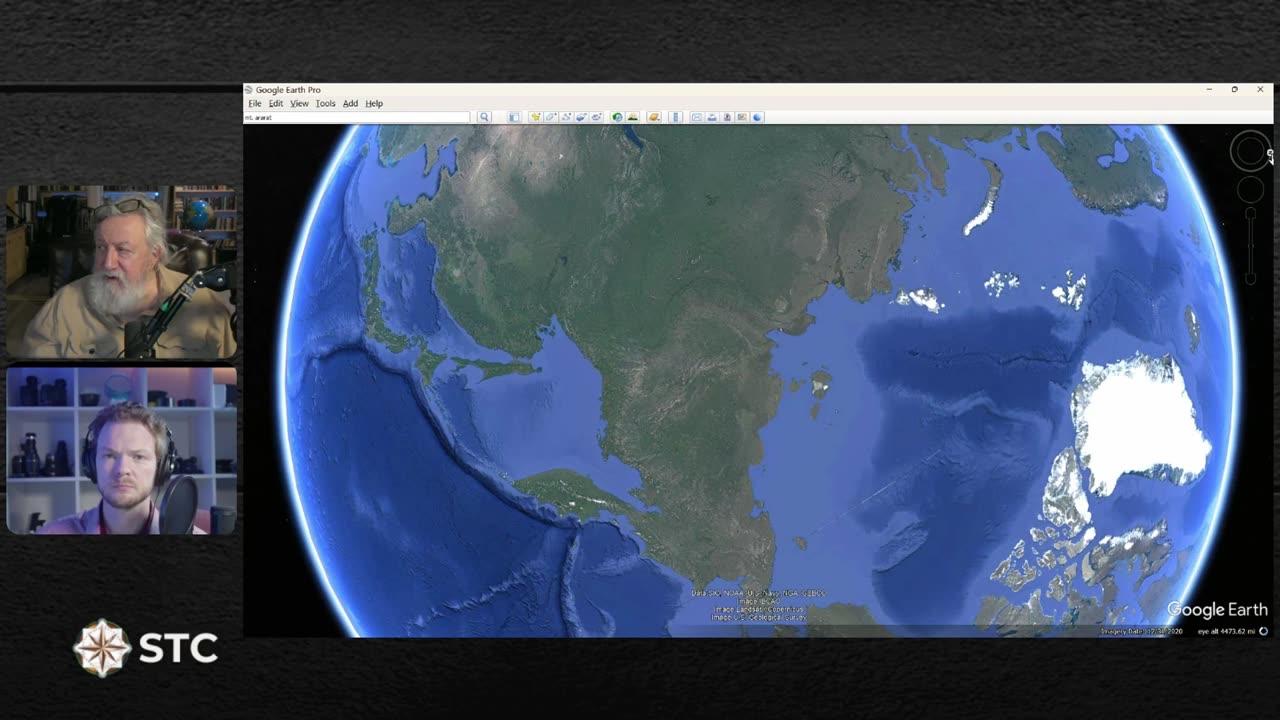
Task: Click View in Google Maps icon
Action: tap(742, 117)
